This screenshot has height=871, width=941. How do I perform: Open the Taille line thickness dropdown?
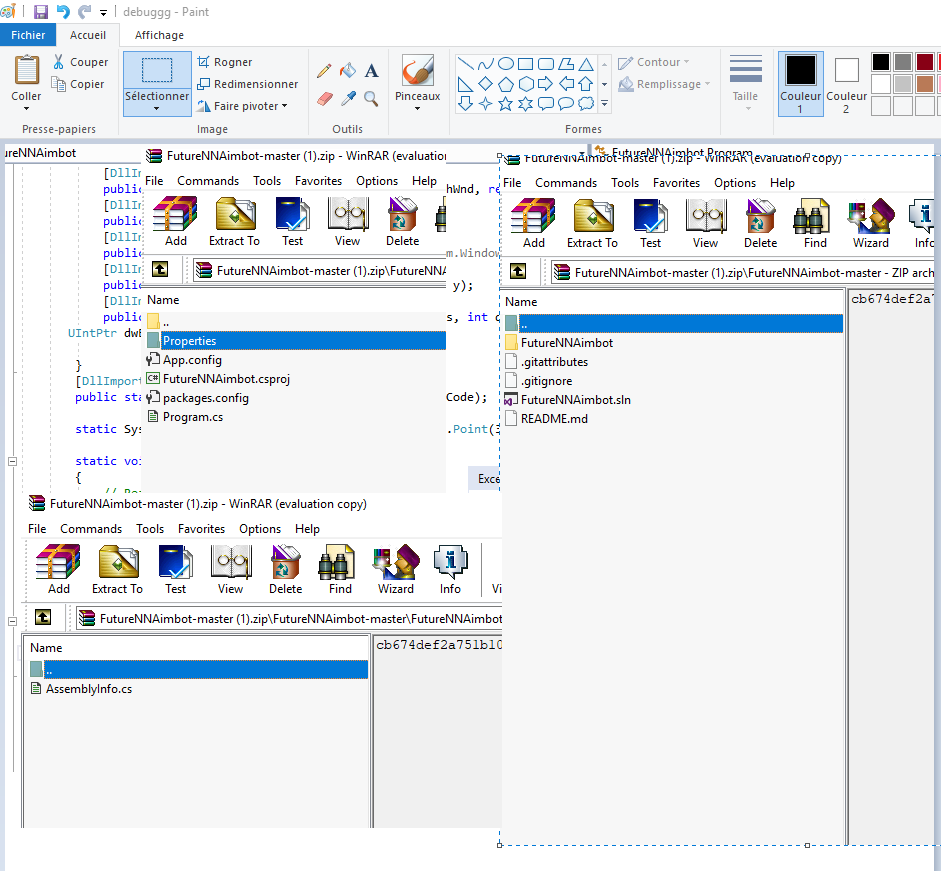click(746, 83)
